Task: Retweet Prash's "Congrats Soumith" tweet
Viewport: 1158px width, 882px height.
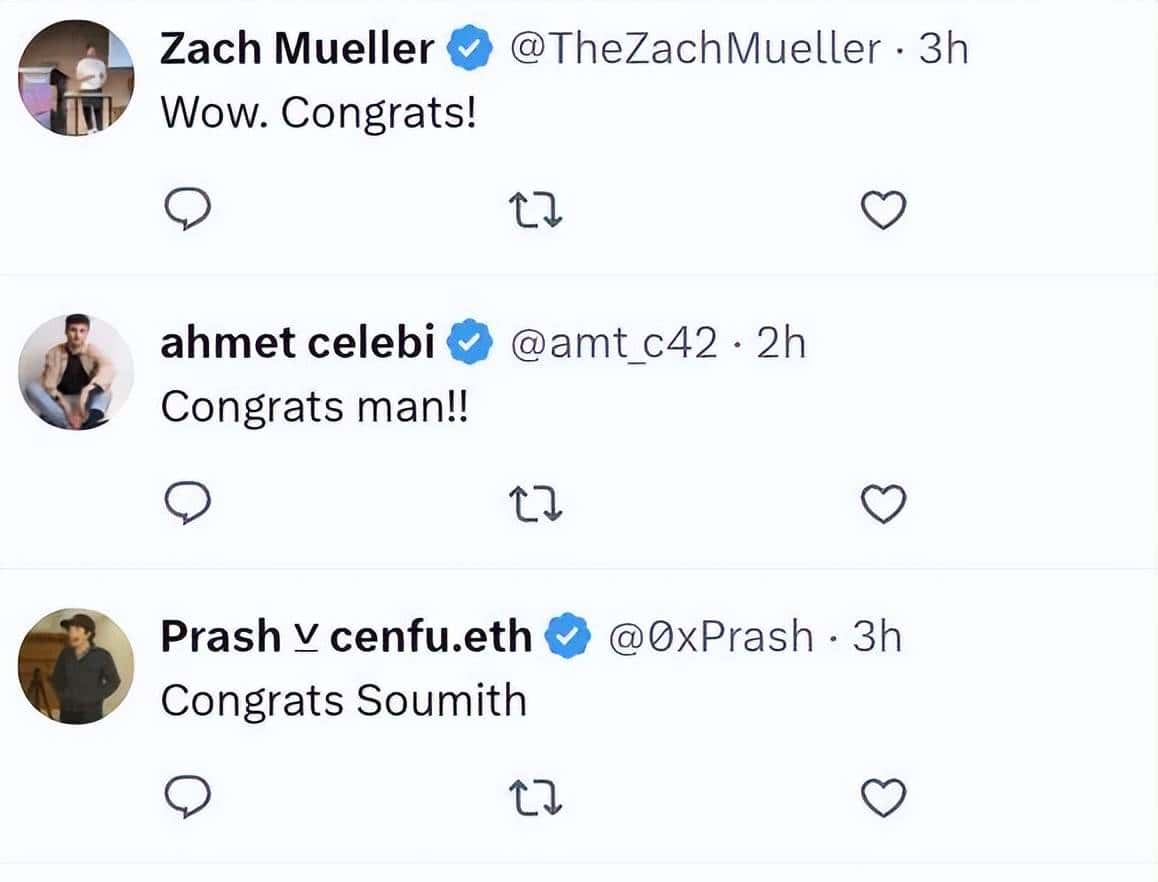Action: point(535,798)
